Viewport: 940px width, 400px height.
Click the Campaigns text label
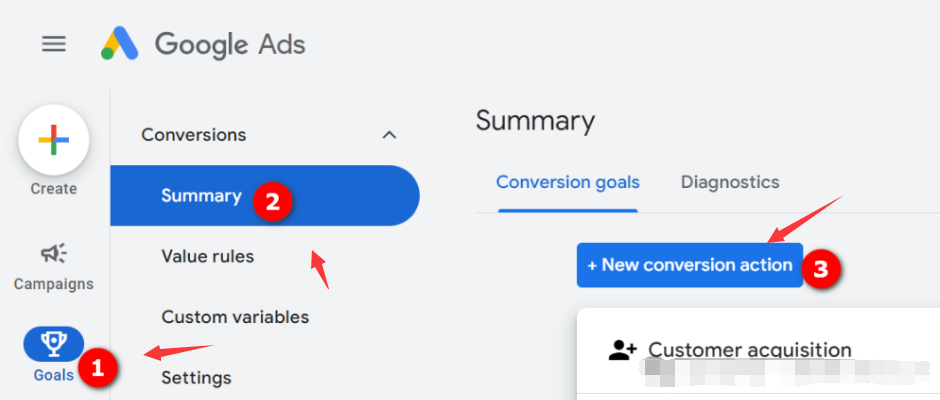click(54, 284)
